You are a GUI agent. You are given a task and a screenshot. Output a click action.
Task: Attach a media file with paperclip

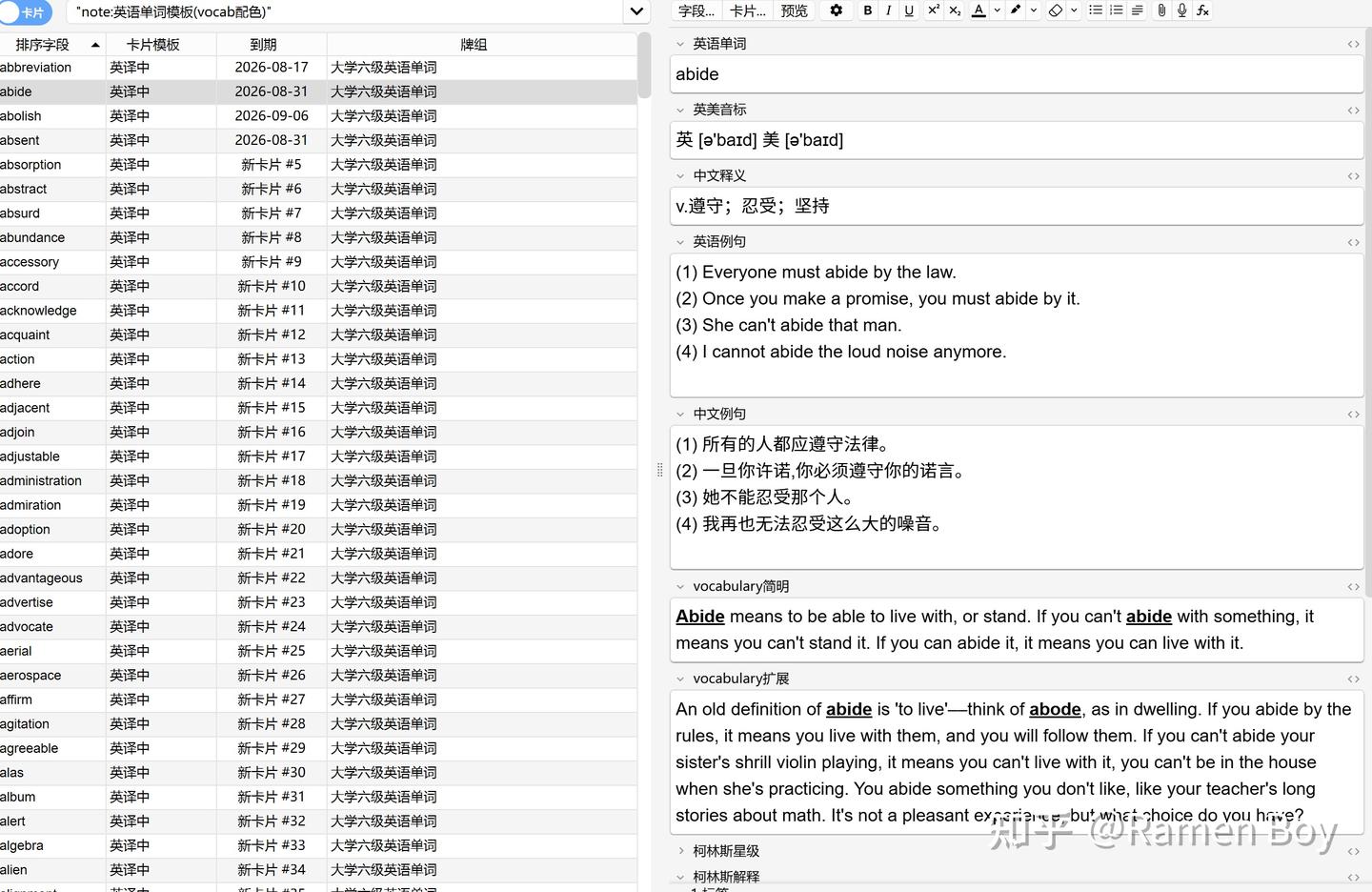coord(1161,10)
